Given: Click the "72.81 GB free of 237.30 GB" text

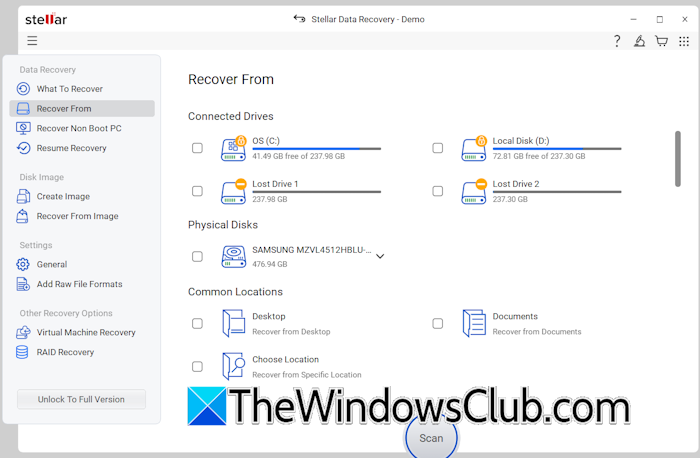Looking at the screenshot, I should tap(539, 156).
